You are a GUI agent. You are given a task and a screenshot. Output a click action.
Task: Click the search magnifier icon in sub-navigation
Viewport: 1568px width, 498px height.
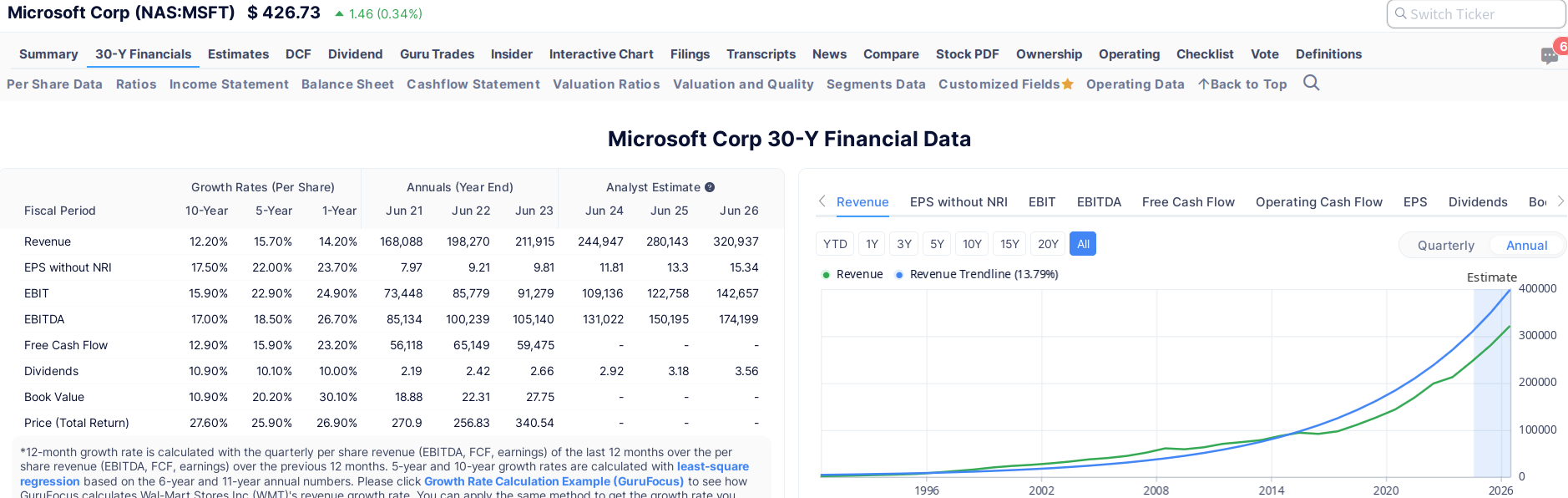tap(1311, 83)
